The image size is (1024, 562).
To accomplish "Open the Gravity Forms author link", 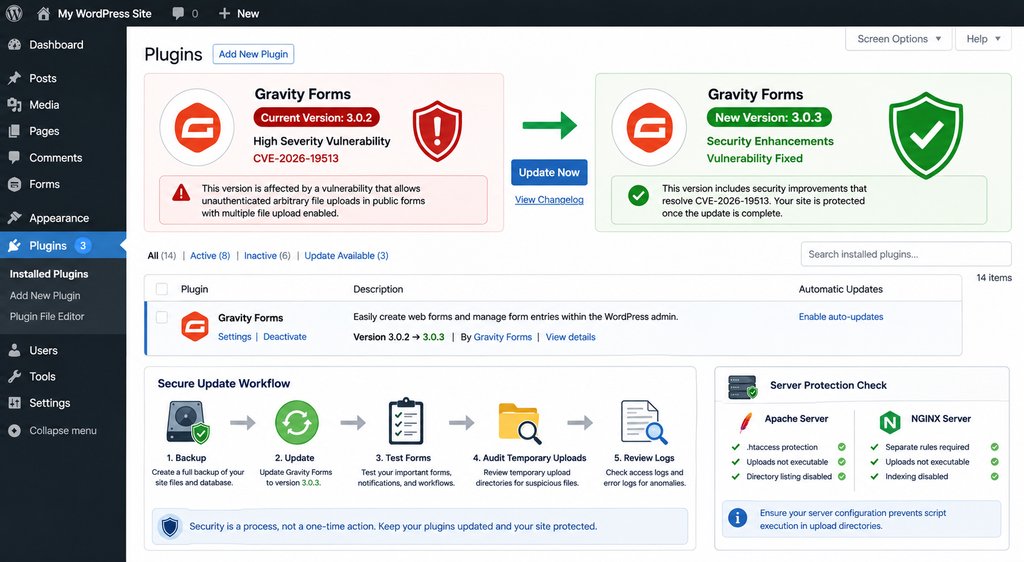I will tap(503, 337).
